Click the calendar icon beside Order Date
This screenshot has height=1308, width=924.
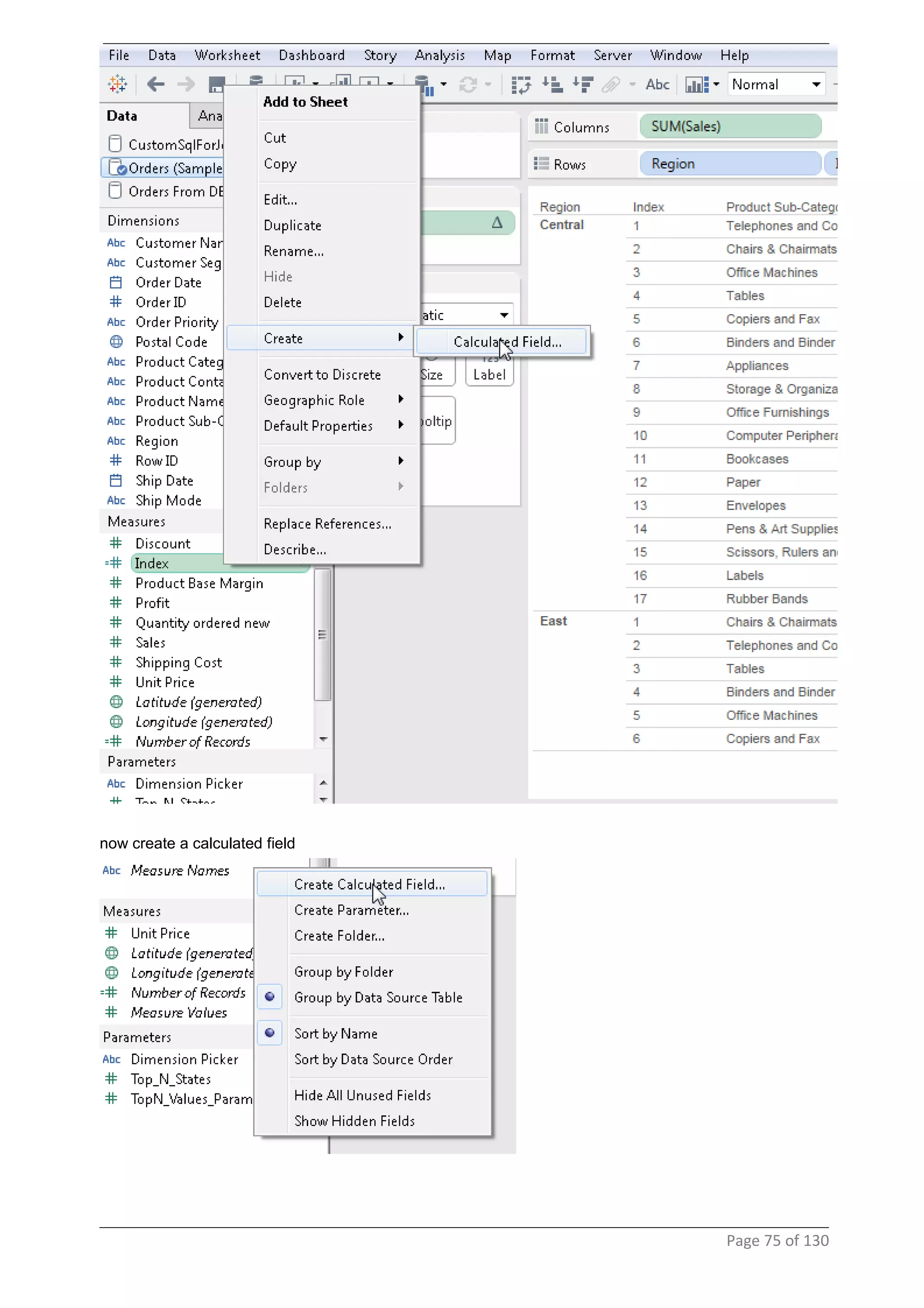point(115,282)
